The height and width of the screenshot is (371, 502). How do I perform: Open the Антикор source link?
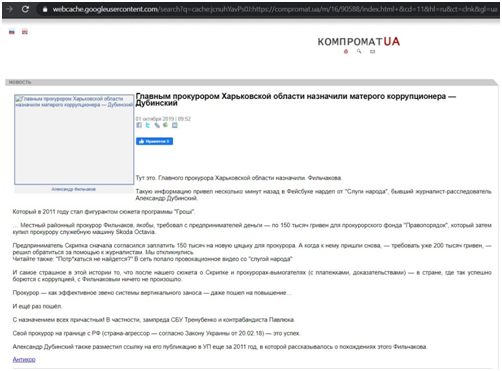24,359
